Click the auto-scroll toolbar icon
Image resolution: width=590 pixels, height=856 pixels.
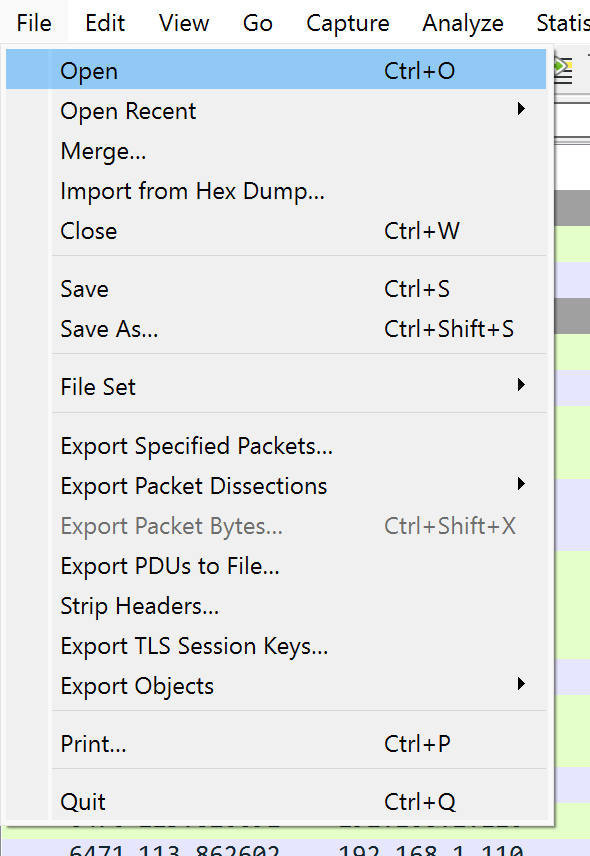tap(563, 70)
